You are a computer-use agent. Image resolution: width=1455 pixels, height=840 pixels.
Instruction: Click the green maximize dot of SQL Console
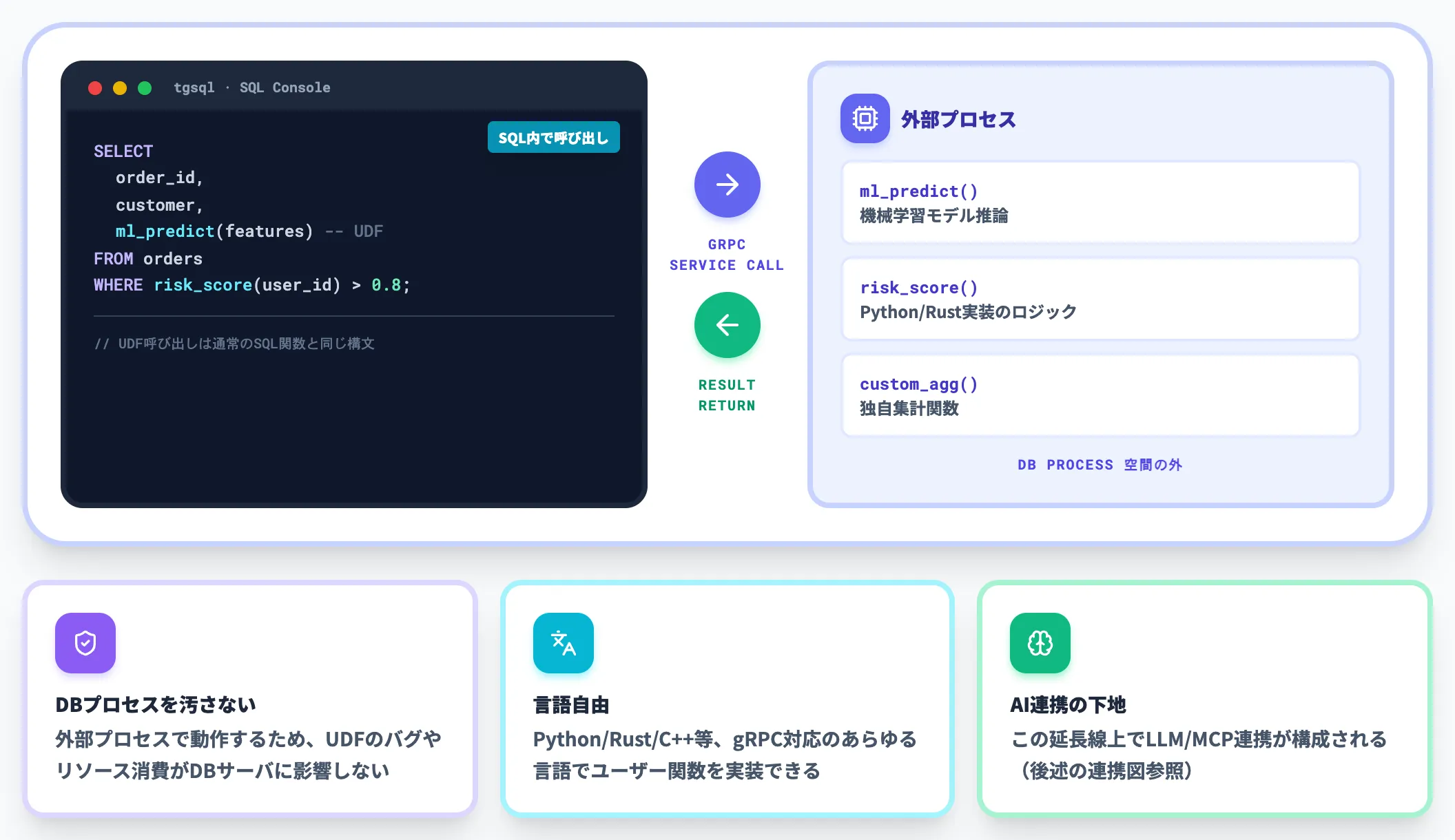[x=145, y=88]
